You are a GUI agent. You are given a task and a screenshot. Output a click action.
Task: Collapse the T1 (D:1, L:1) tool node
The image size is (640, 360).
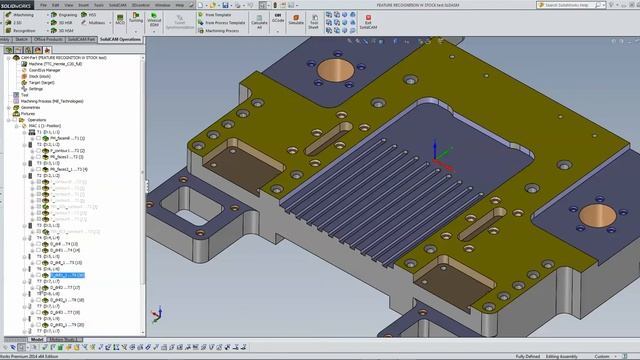click(24, 132)
